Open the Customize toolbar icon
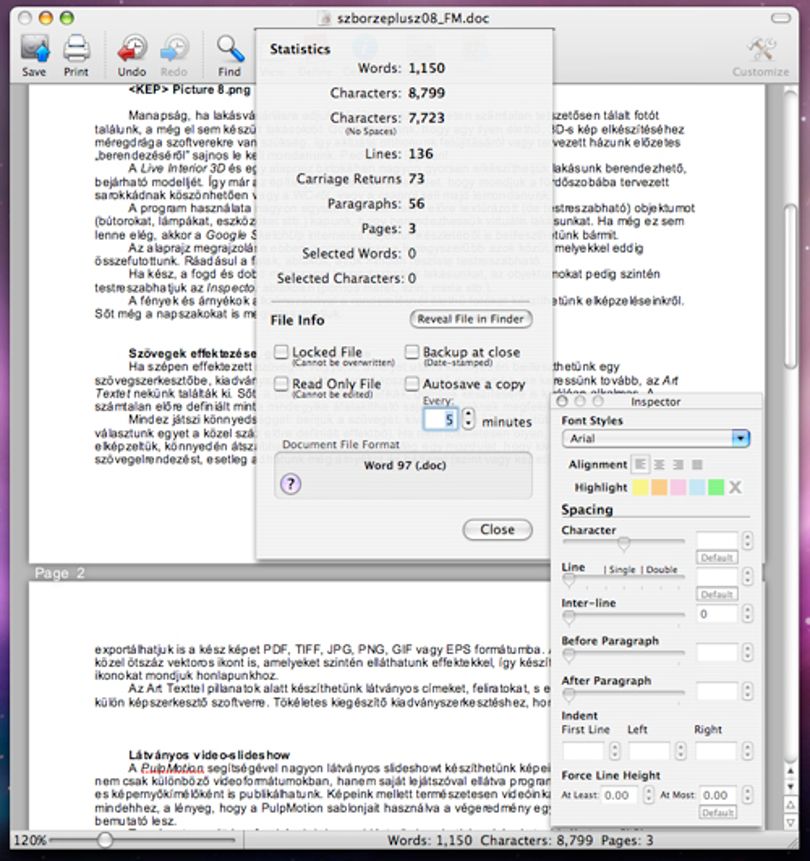 pos(761,50)
